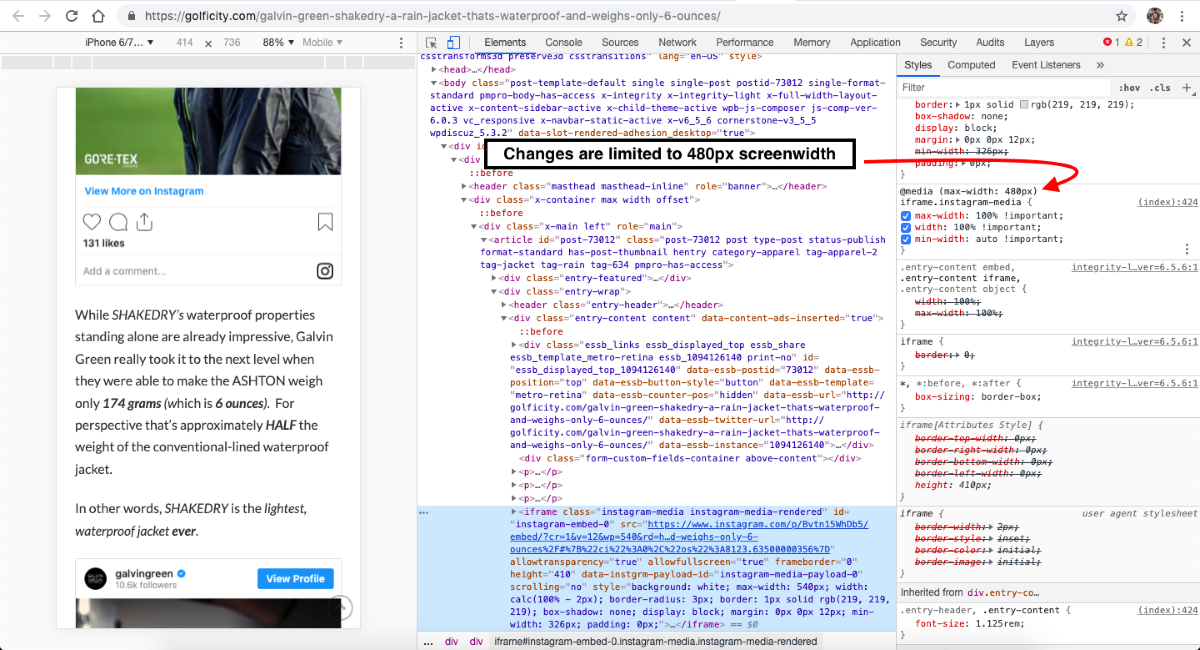Show more Styles sidebar tabs chevron
The height and width of the screenshot is (650, 1200).
(1101, 65)
